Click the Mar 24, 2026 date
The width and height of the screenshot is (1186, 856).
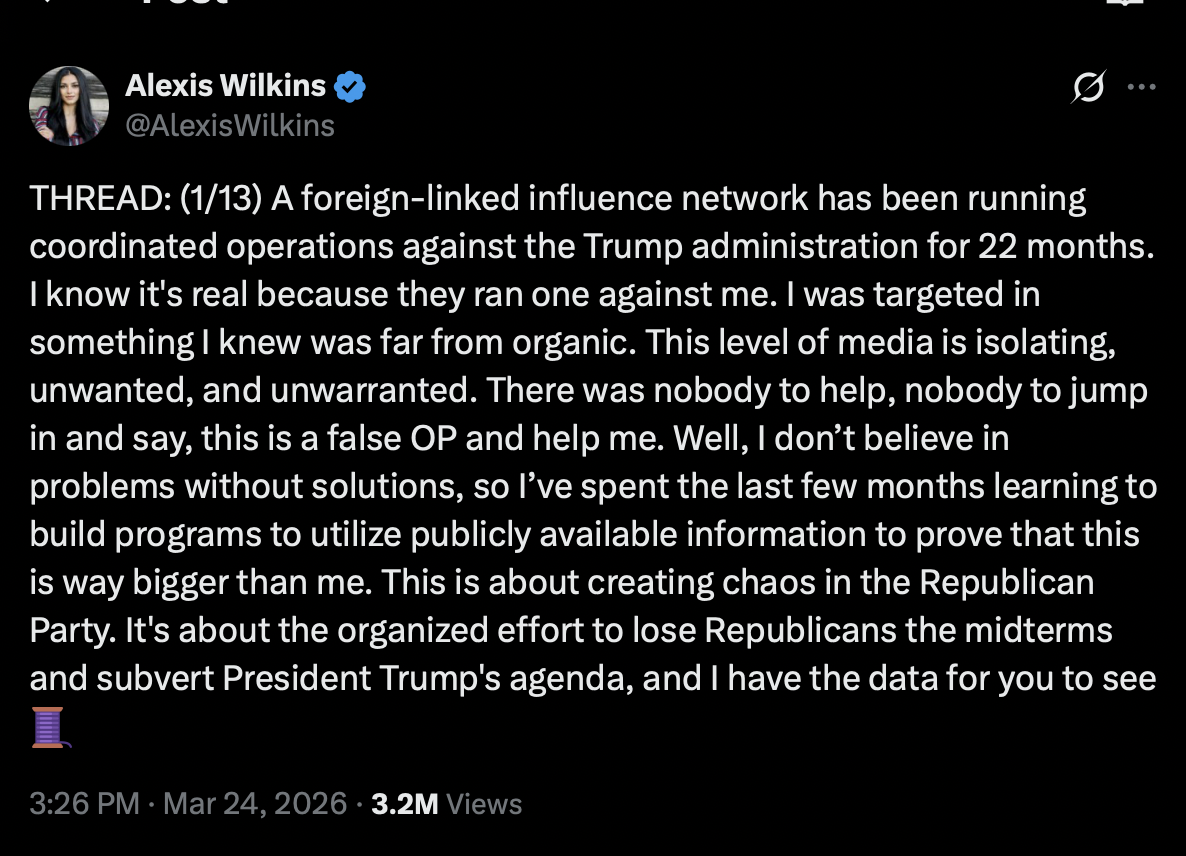[255, 804]
